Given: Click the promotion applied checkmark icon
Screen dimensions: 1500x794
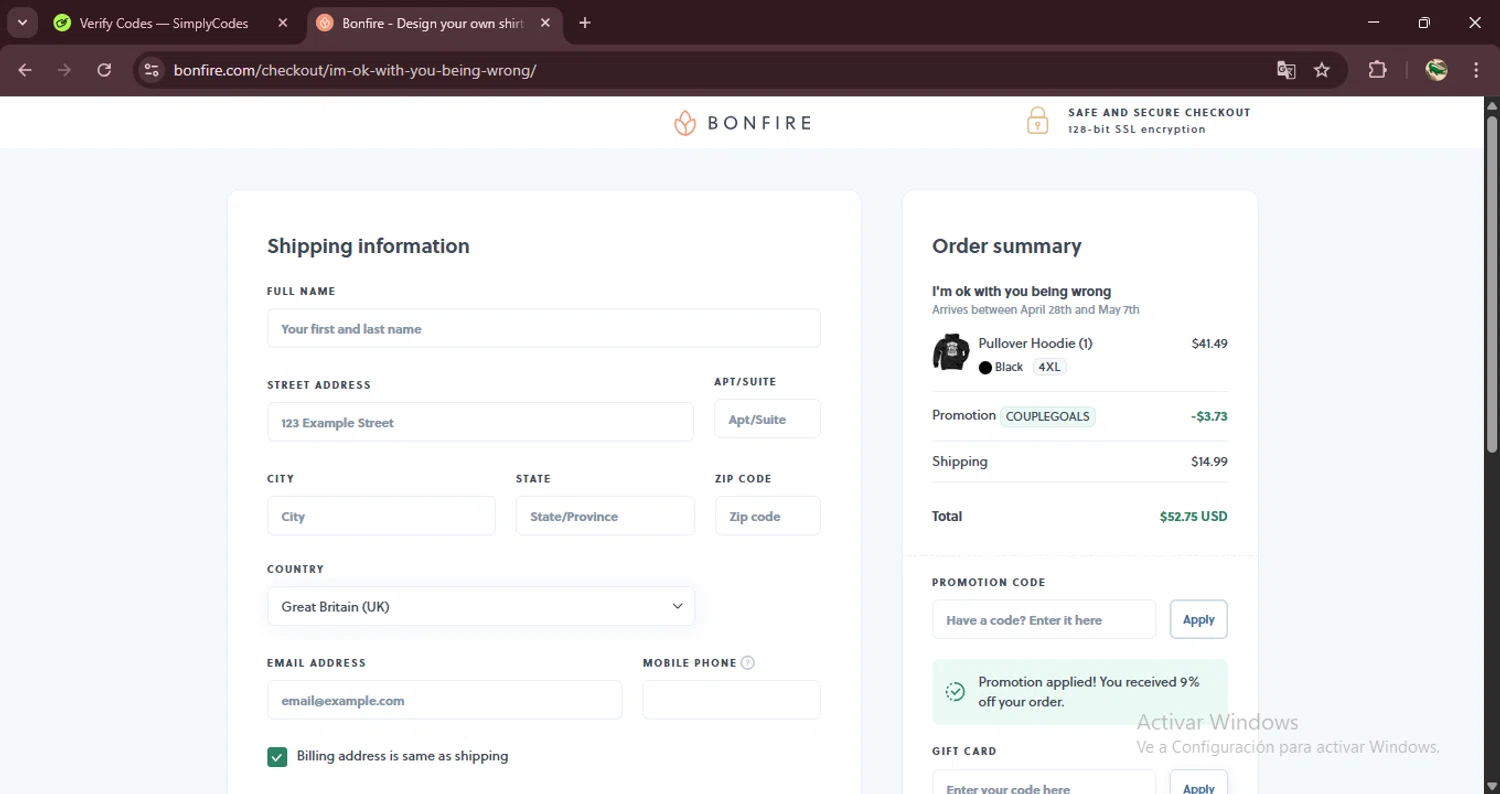Looking at the screenshot, I should (955, 692).
